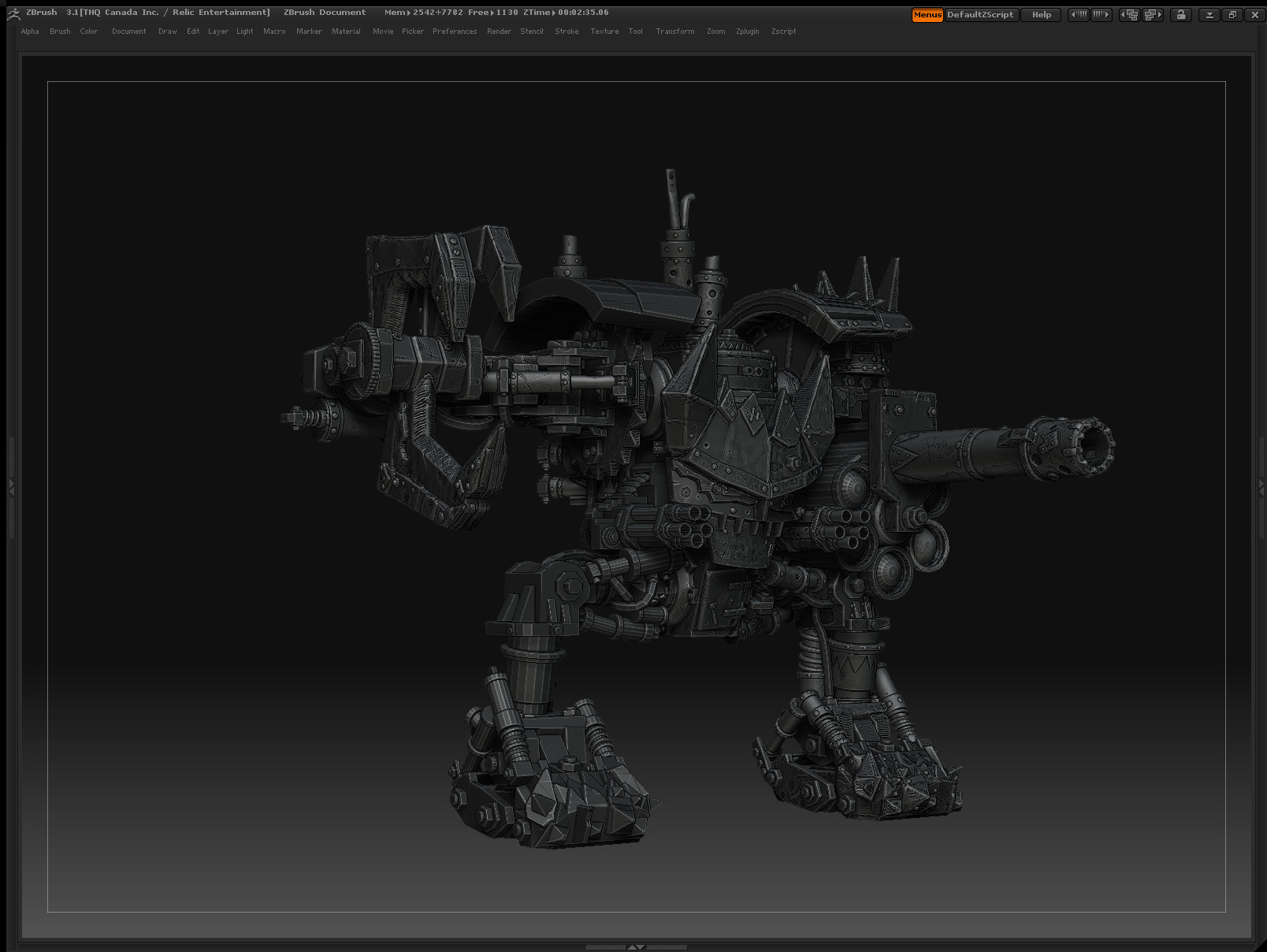Restore down the ZBrush window
1267x952 pixels.
(x=1232, y=14)
